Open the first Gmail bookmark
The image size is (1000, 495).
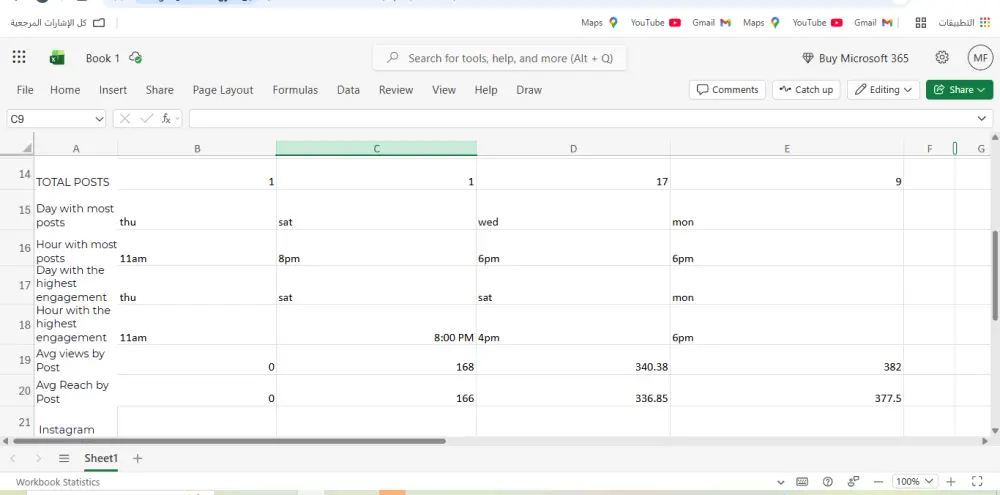pos(874,22)
